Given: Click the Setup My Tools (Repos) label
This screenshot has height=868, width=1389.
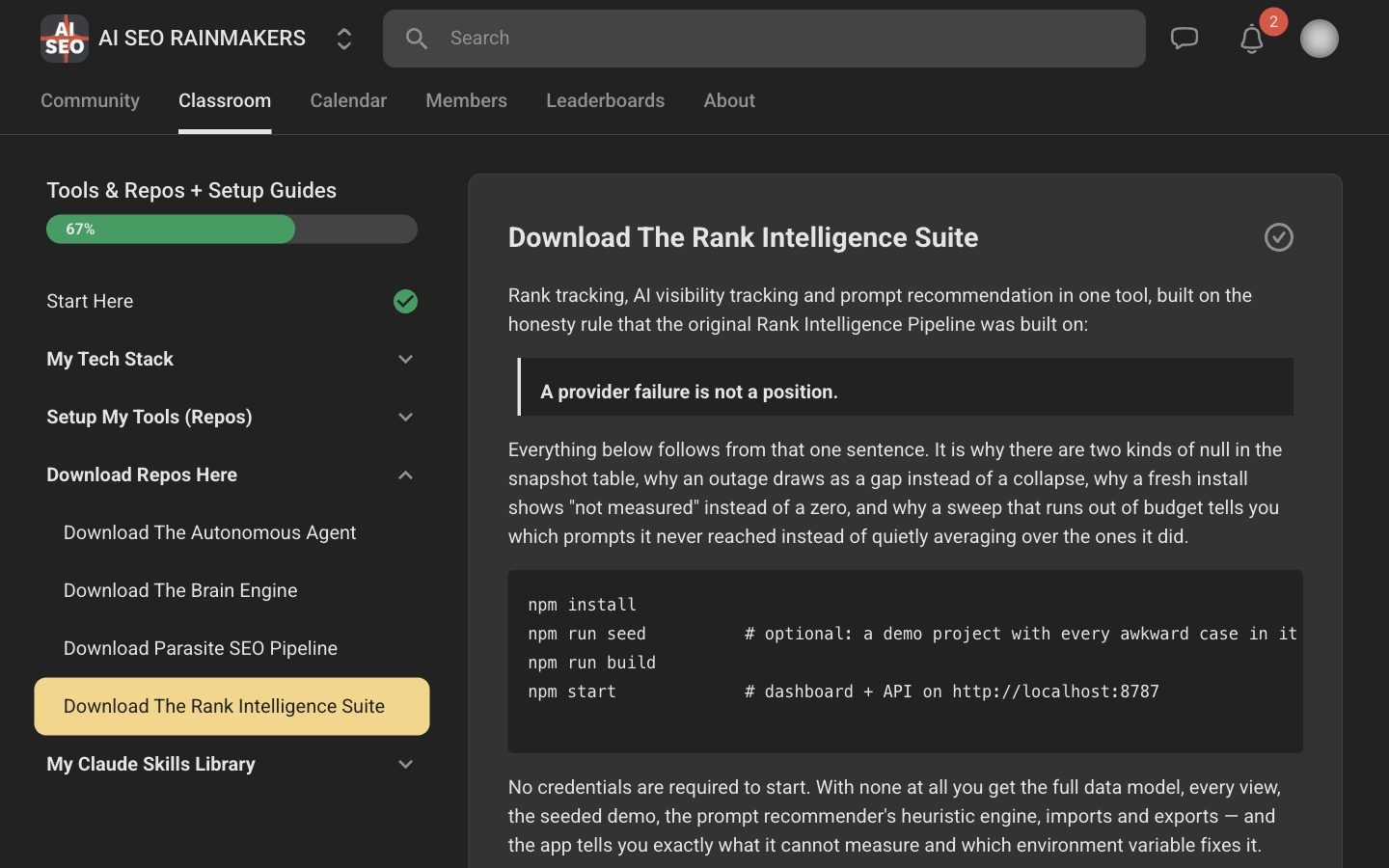Looking at the screenshot, I should tap(150, 417).
